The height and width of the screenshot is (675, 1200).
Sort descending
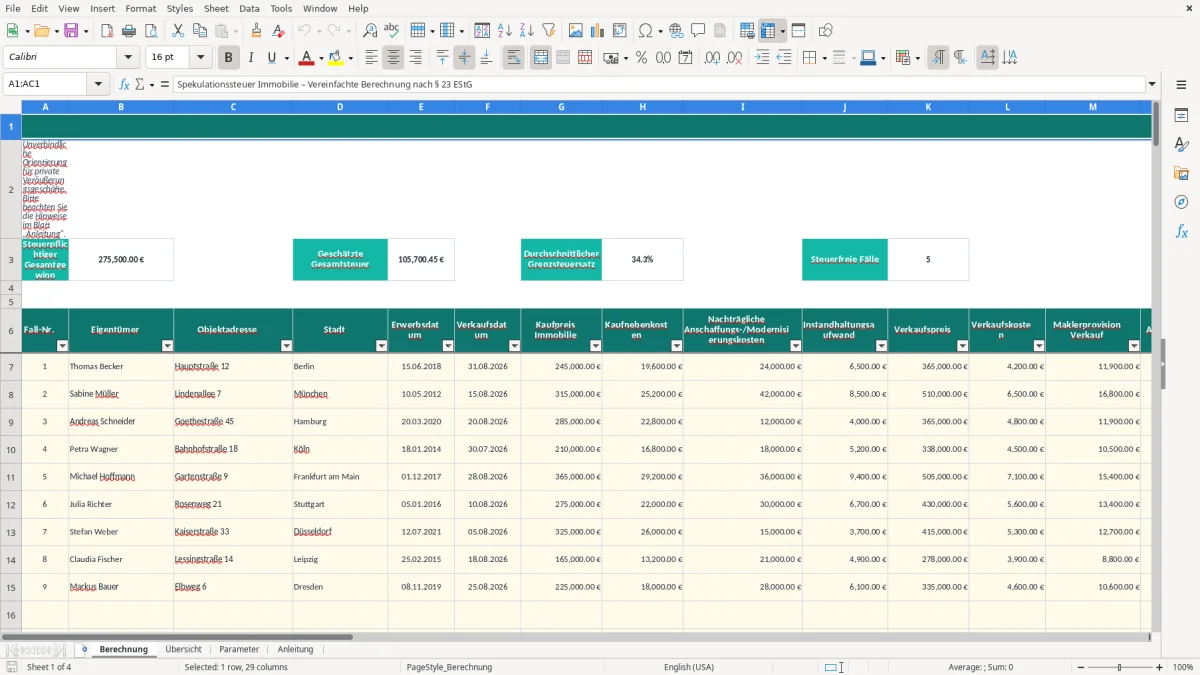click(527, 31)
